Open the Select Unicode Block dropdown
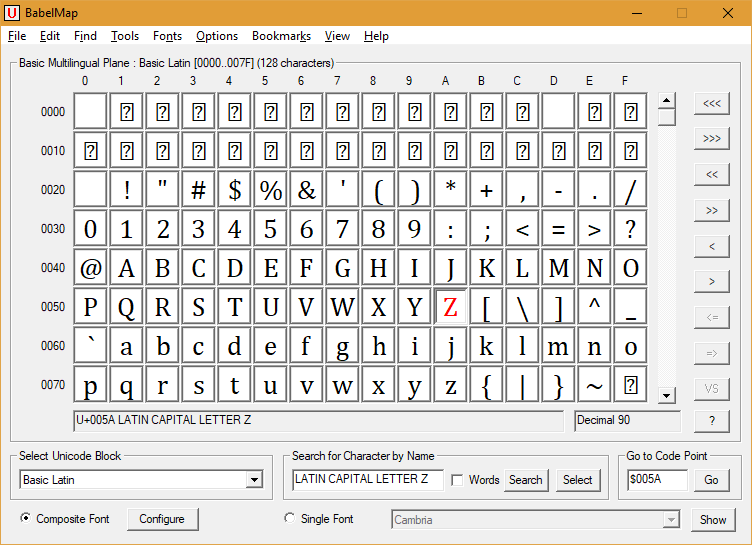 click(x=254, y=479)
